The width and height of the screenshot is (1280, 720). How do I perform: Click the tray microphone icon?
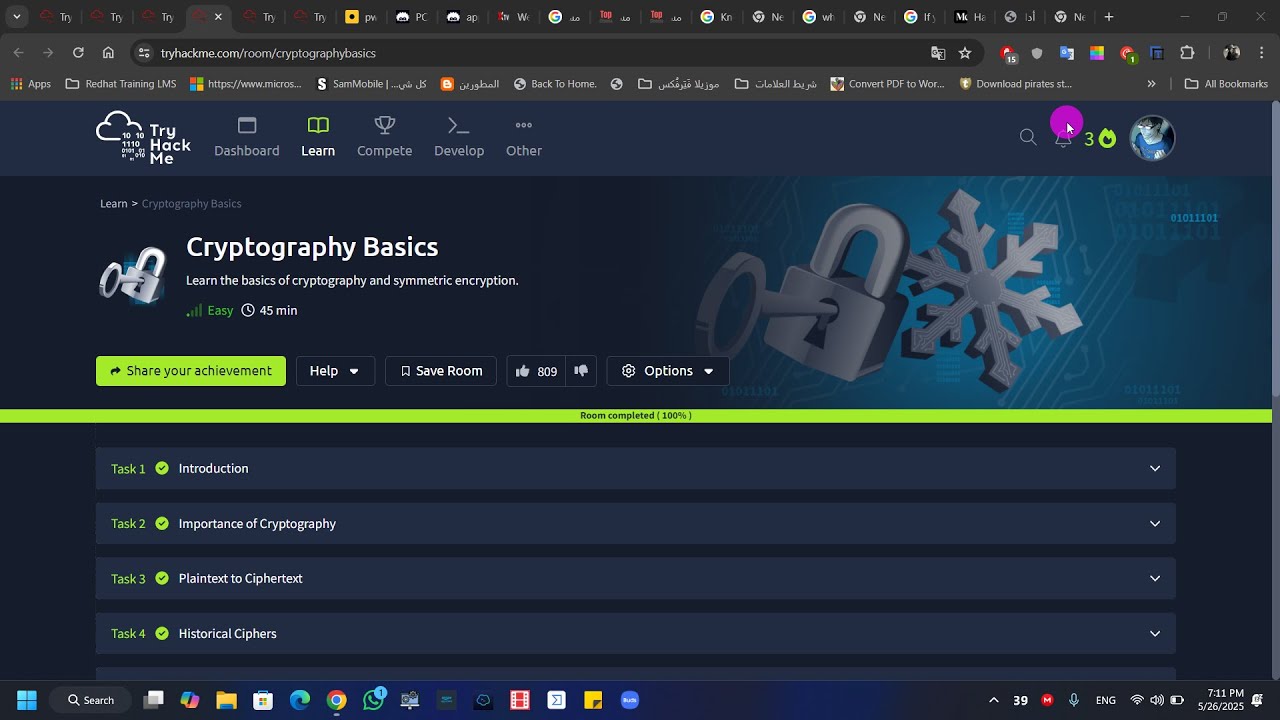click(x=1074, y=700)
